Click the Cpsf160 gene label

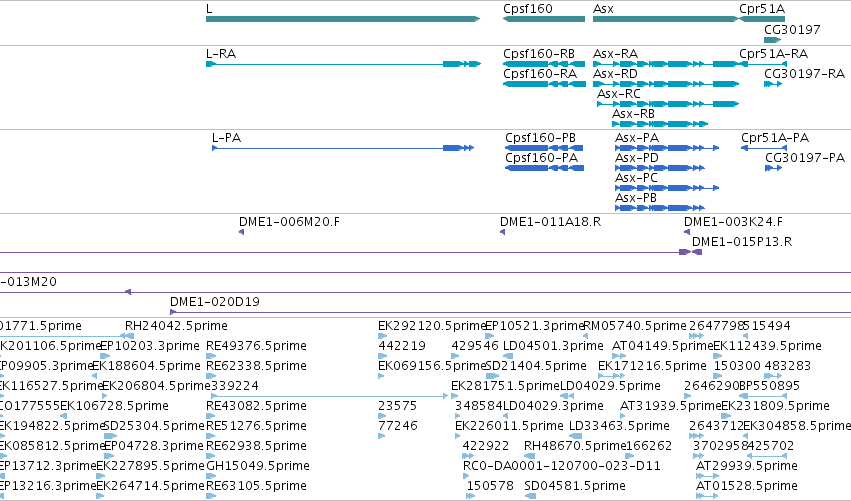click(x=528, y=9)
